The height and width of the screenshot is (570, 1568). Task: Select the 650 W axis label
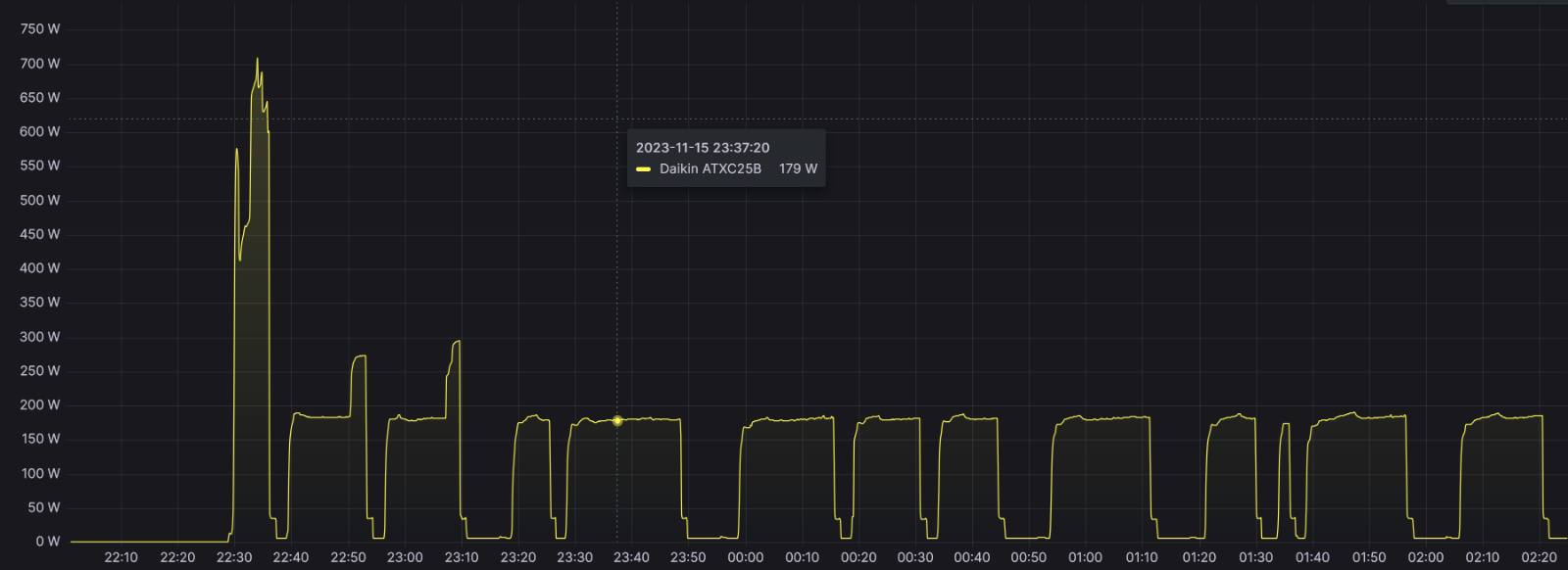click(40, 98)
